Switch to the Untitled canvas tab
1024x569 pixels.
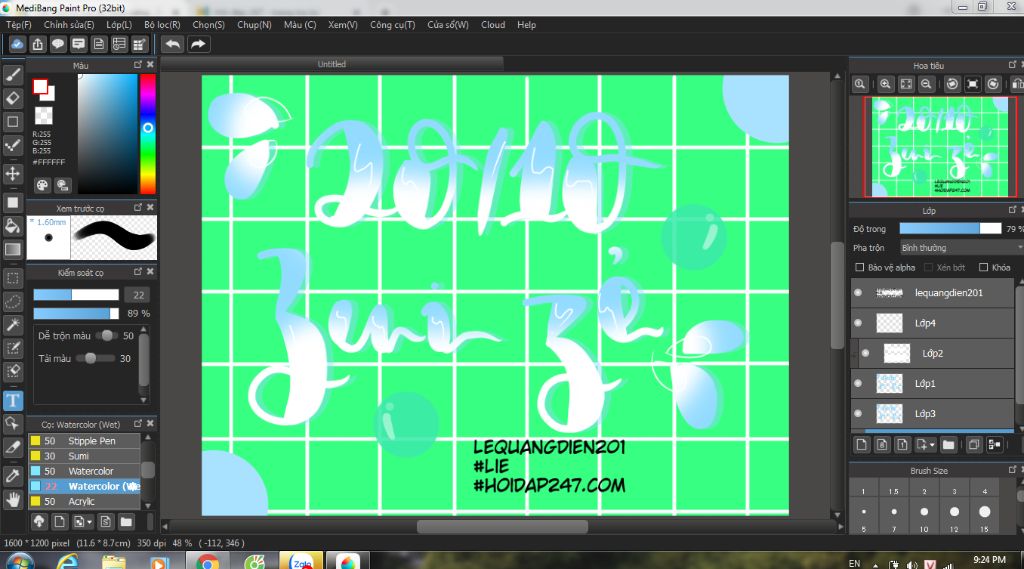[332, 64]
